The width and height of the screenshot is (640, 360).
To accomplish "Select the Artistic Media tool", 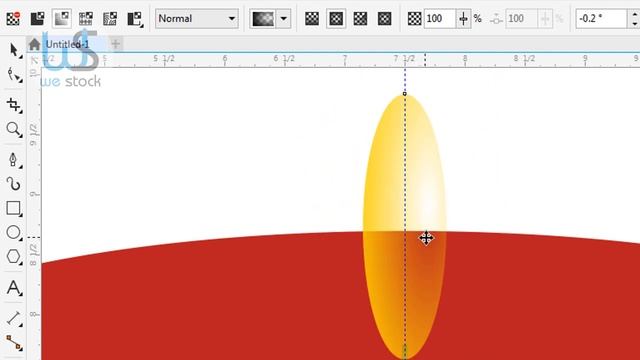I will [14, 184].
